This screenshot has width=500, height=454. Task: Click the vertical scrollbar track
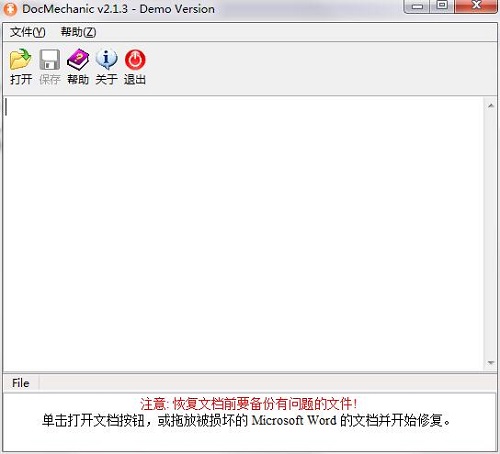pyautogui.click(x=491, y=234)
